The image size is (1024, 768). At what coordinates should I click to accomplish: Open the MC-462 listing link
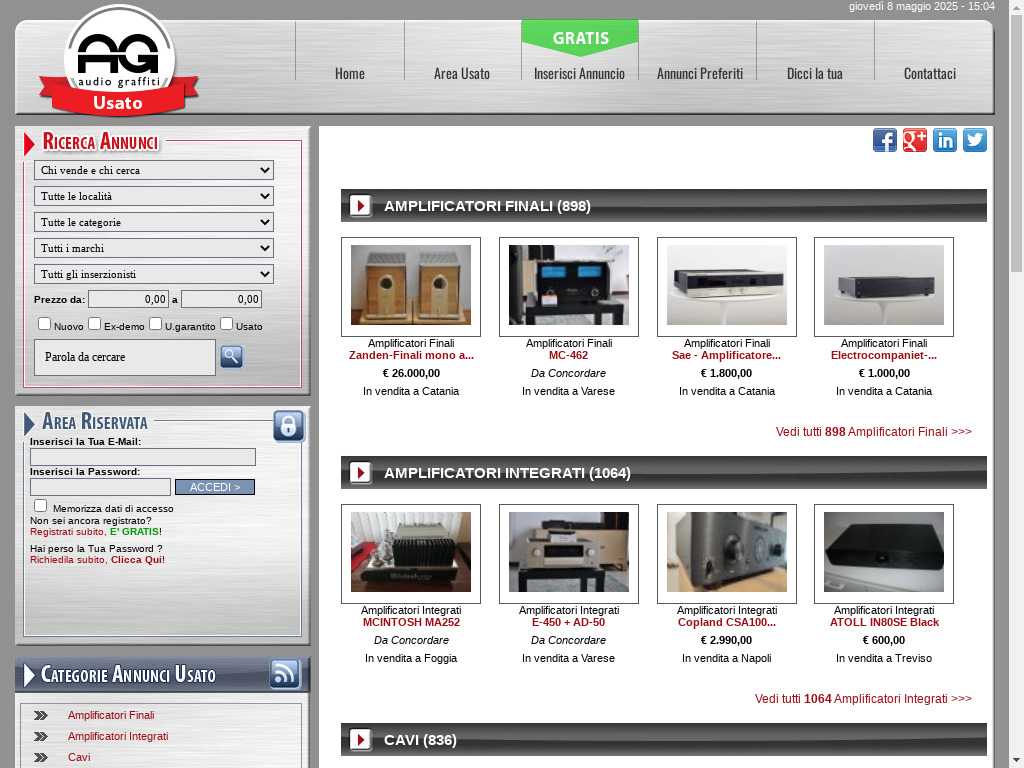click(569, 355)
